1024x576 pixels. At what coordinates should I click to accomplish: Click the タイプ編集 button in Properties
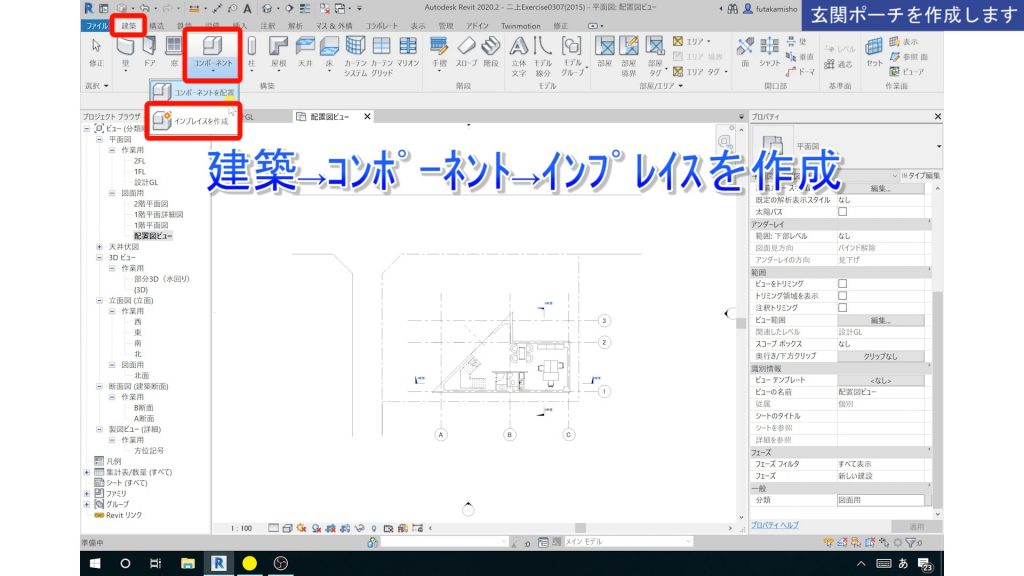pos(924,177)
